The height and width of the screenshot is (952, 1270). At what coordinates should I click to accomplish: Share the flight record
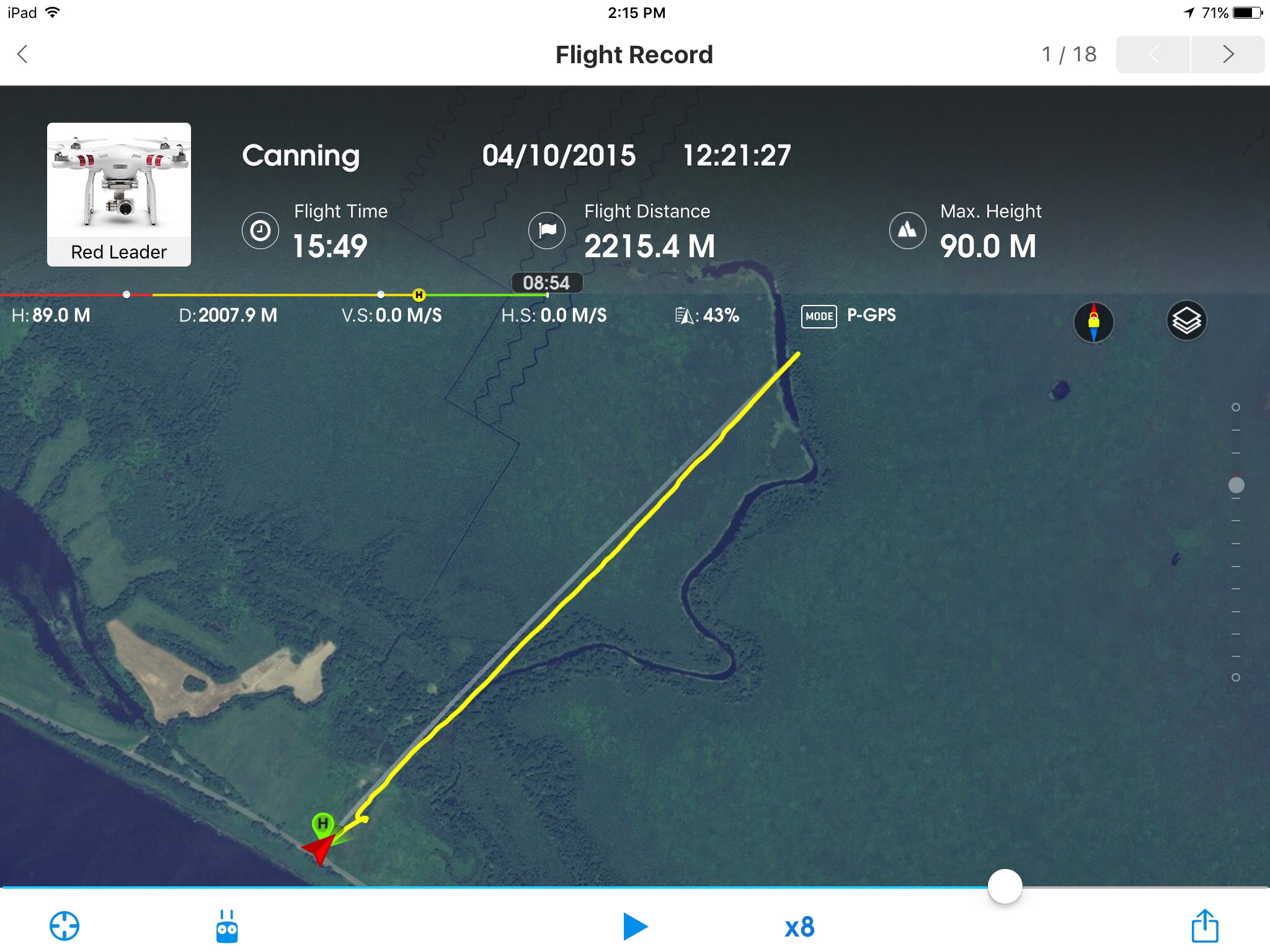tap(1205, 925)
